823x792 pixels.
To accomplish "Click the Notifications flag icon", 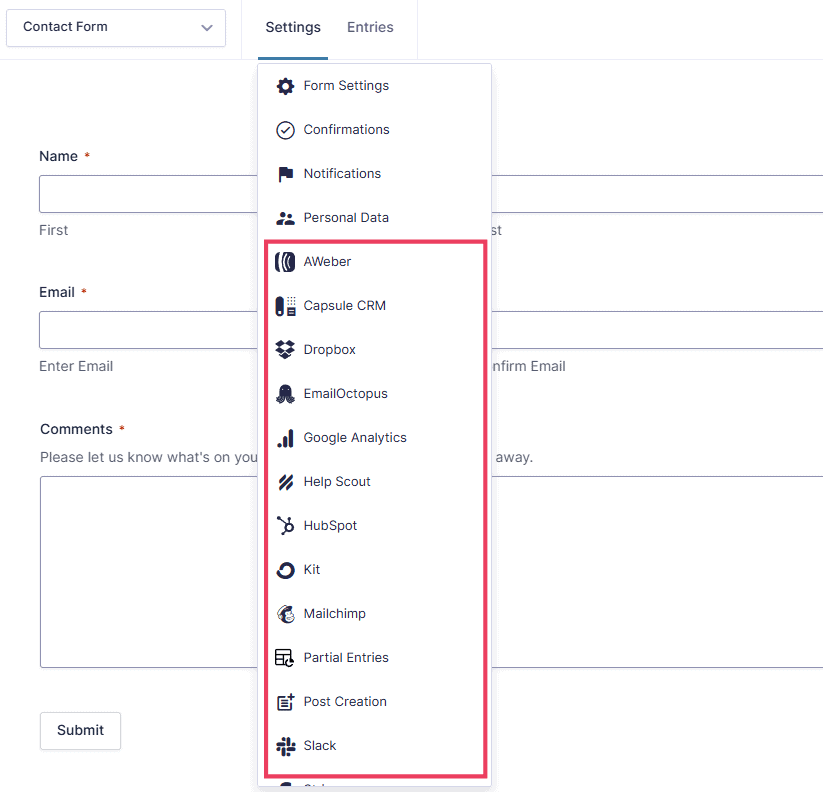I will [285, 174].
